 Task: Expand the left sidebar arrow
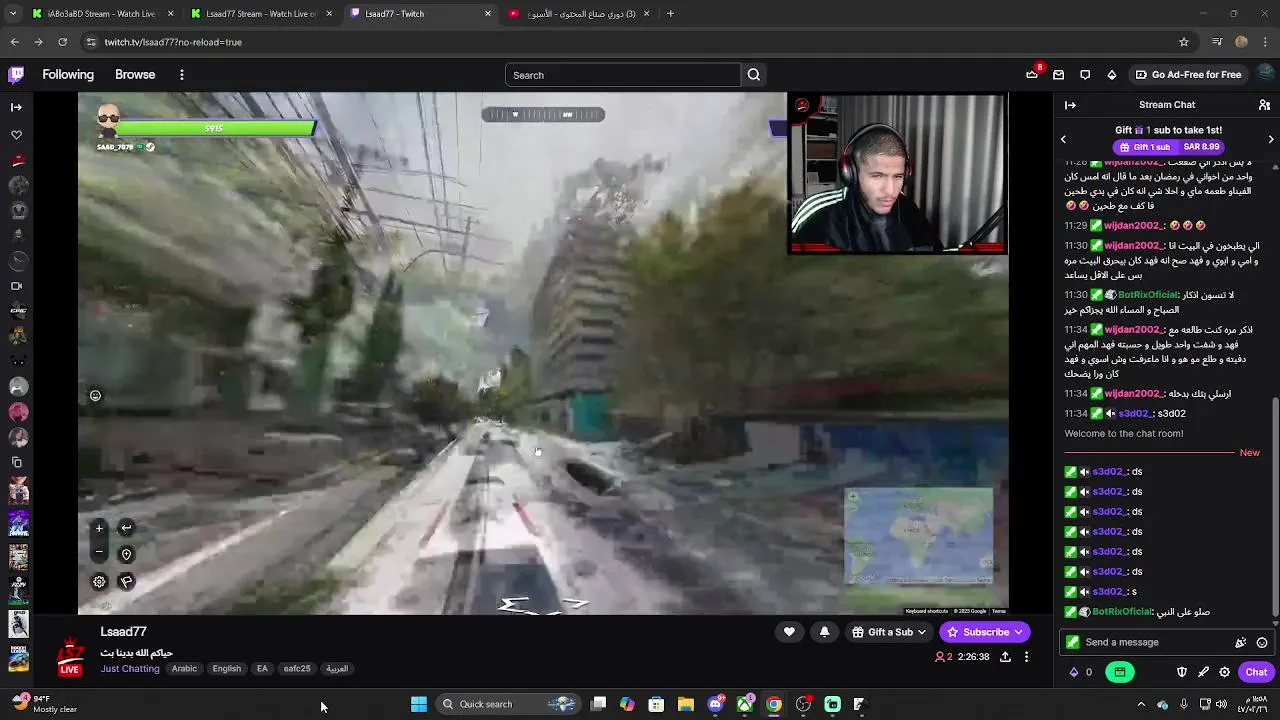[16, 106]
